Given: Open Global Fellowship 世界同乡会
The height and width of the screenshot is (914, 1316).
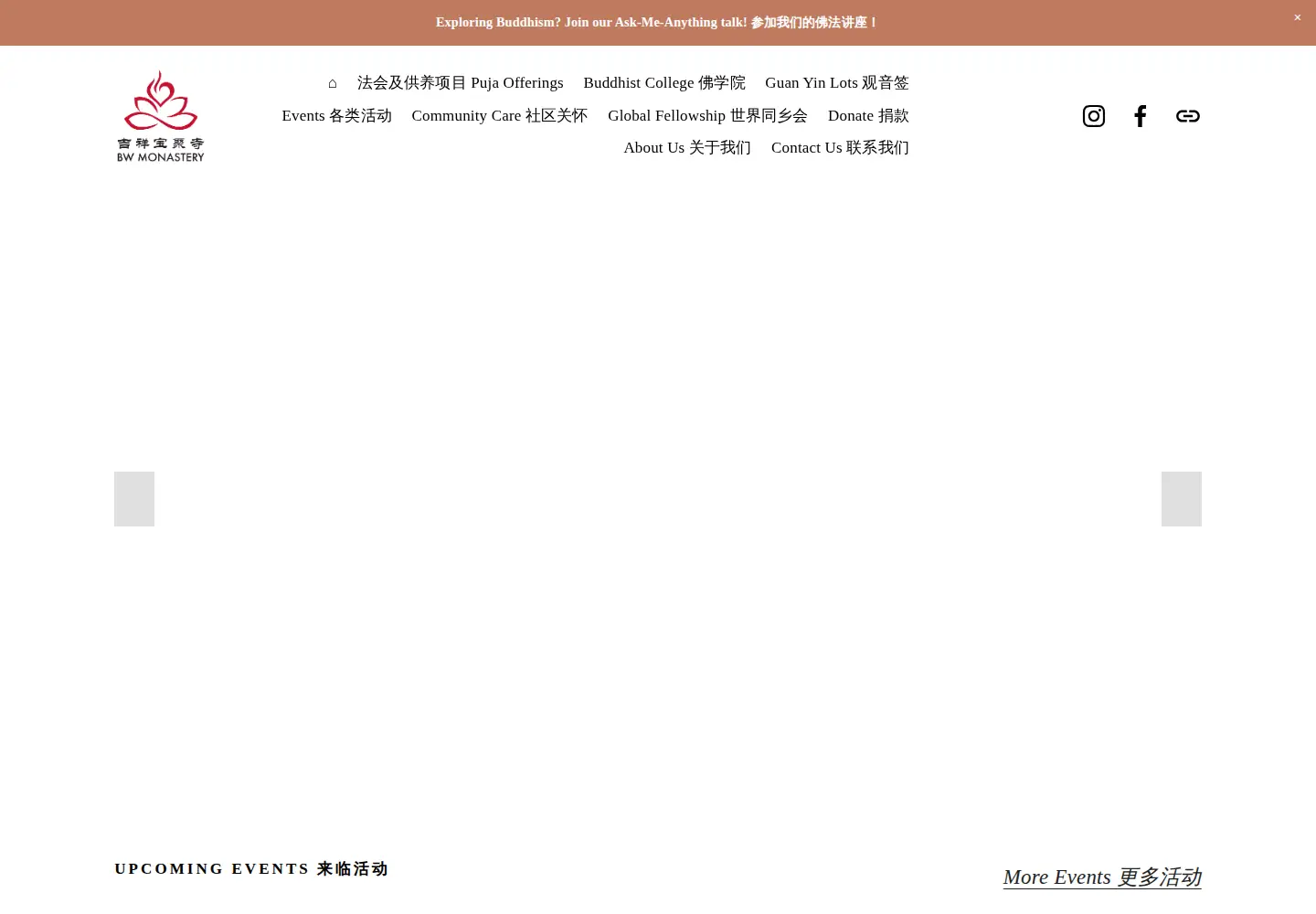Looking at the screenshot, I should tap(707, 116).
